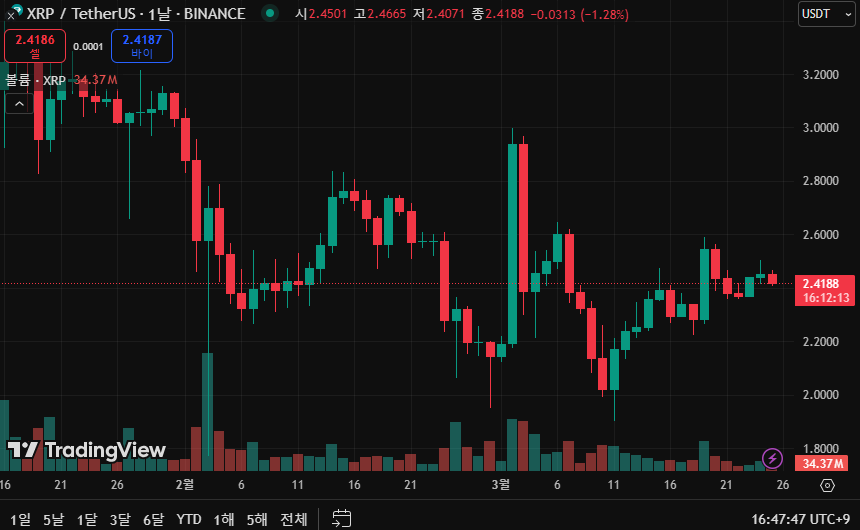Click the tallest green candle in early March
860x530 pixels.
click(x=512, y=244)
